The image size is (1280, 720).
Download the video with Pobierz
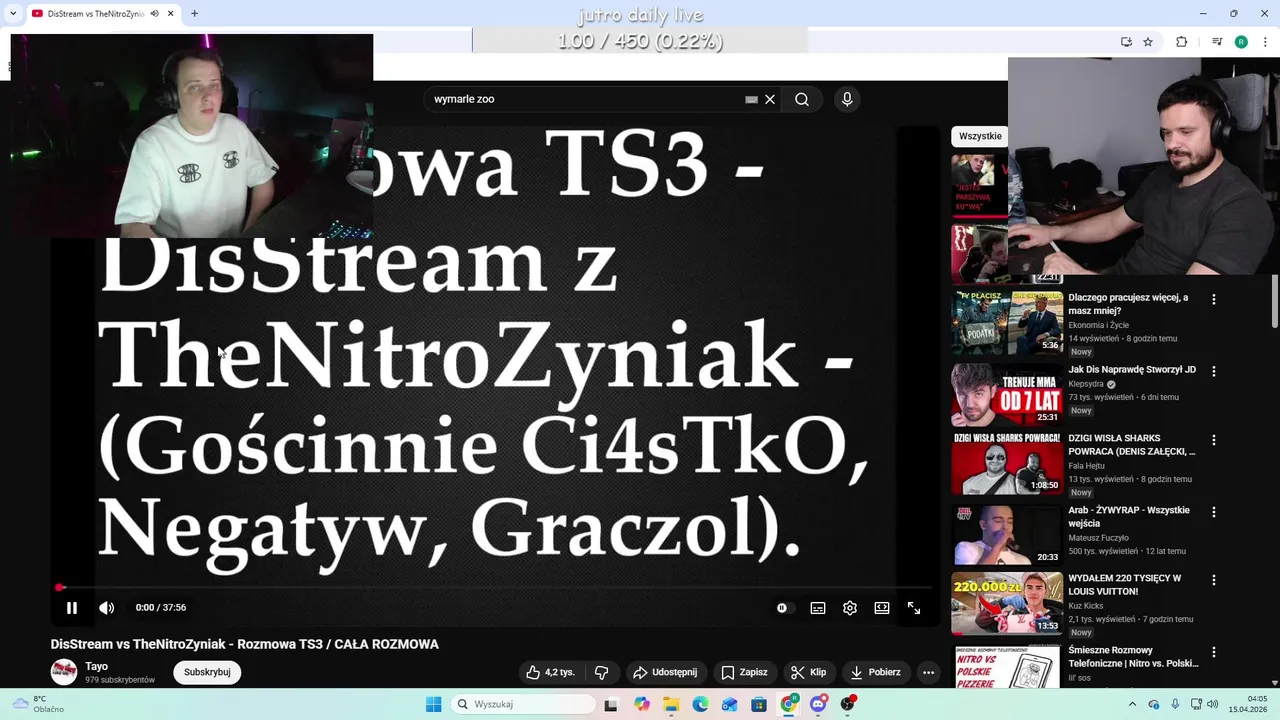pyautogui.click(x=874, y=672)
